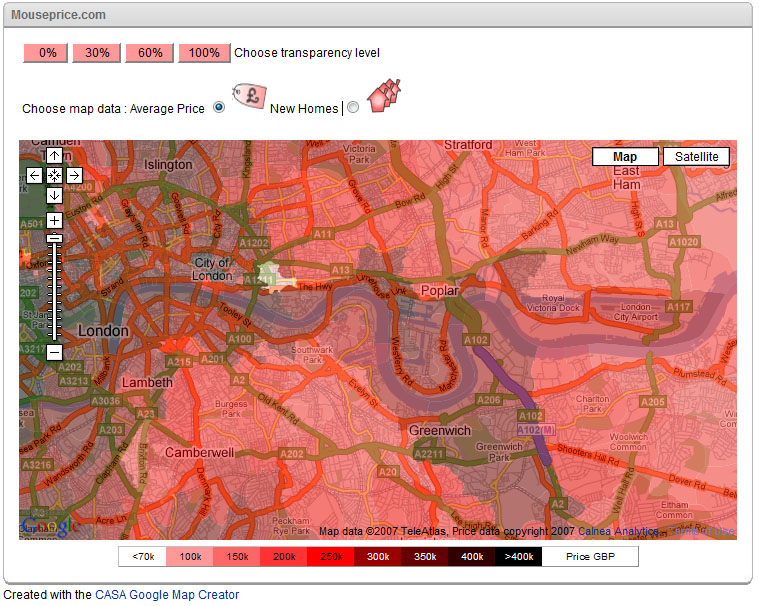
Task: Pan the map up with arrow
Action: [x=54, y=156]
